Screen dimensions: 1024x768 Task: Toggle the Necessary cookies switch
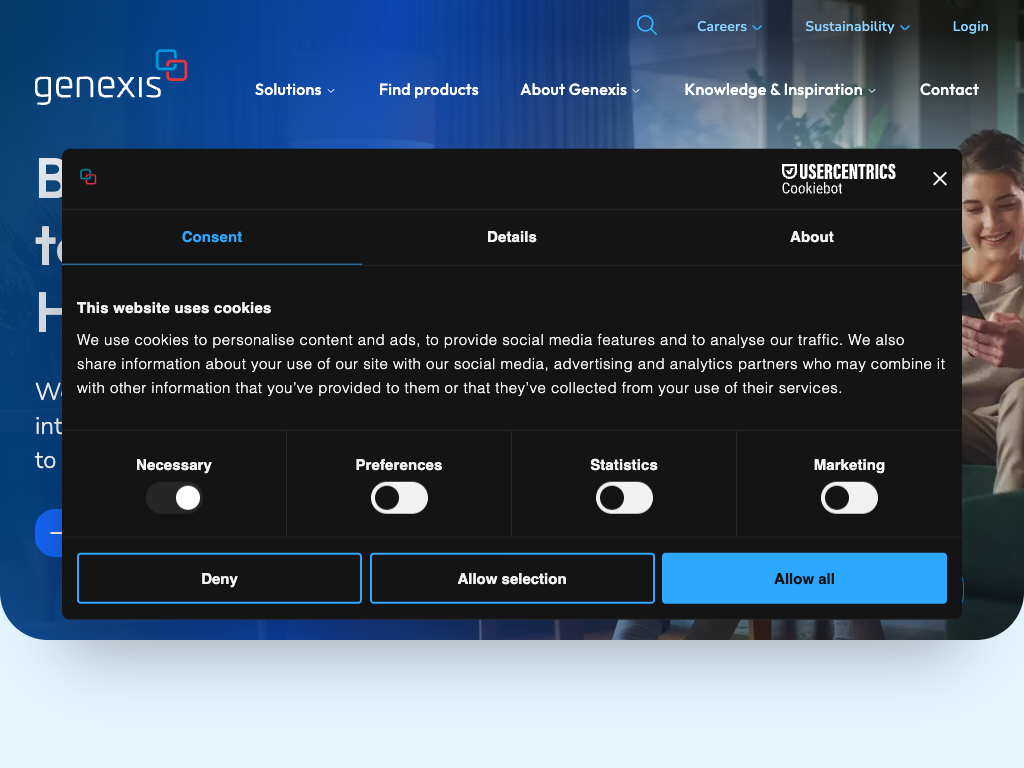pyautogui.click(x=174, y=498)
